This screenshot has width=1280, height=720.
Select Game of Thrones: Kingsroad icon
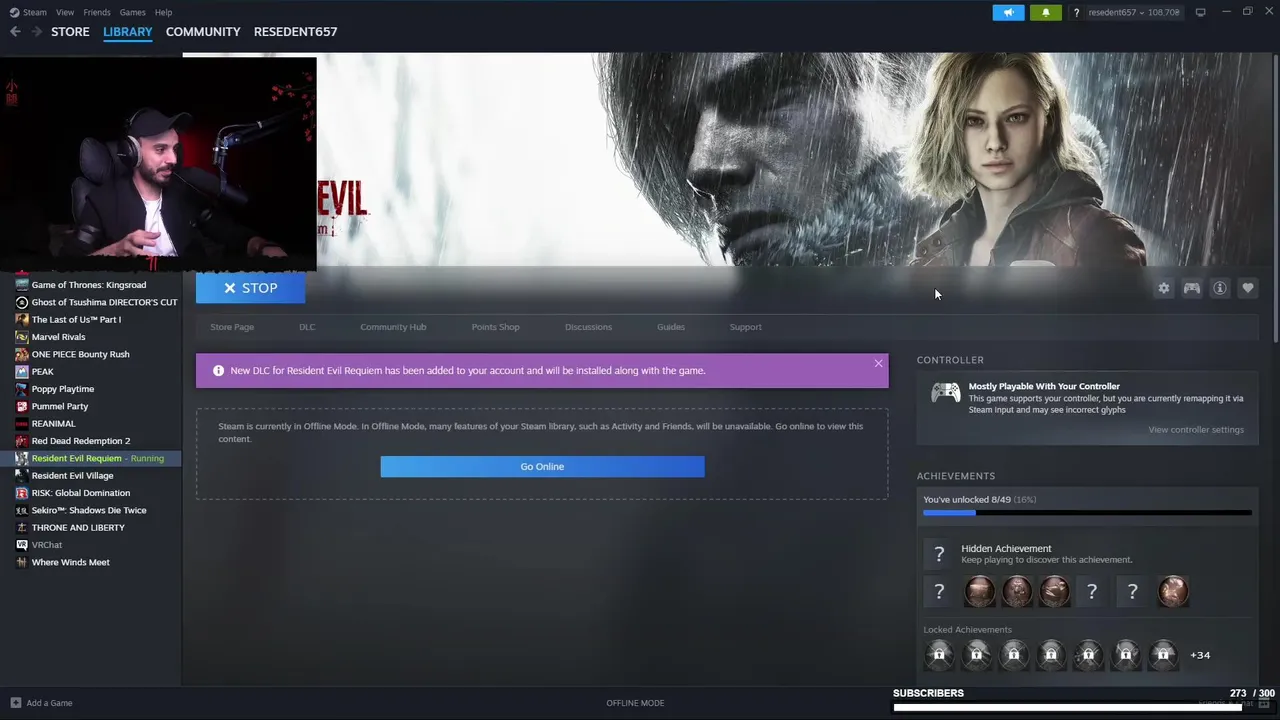point(22,285)
